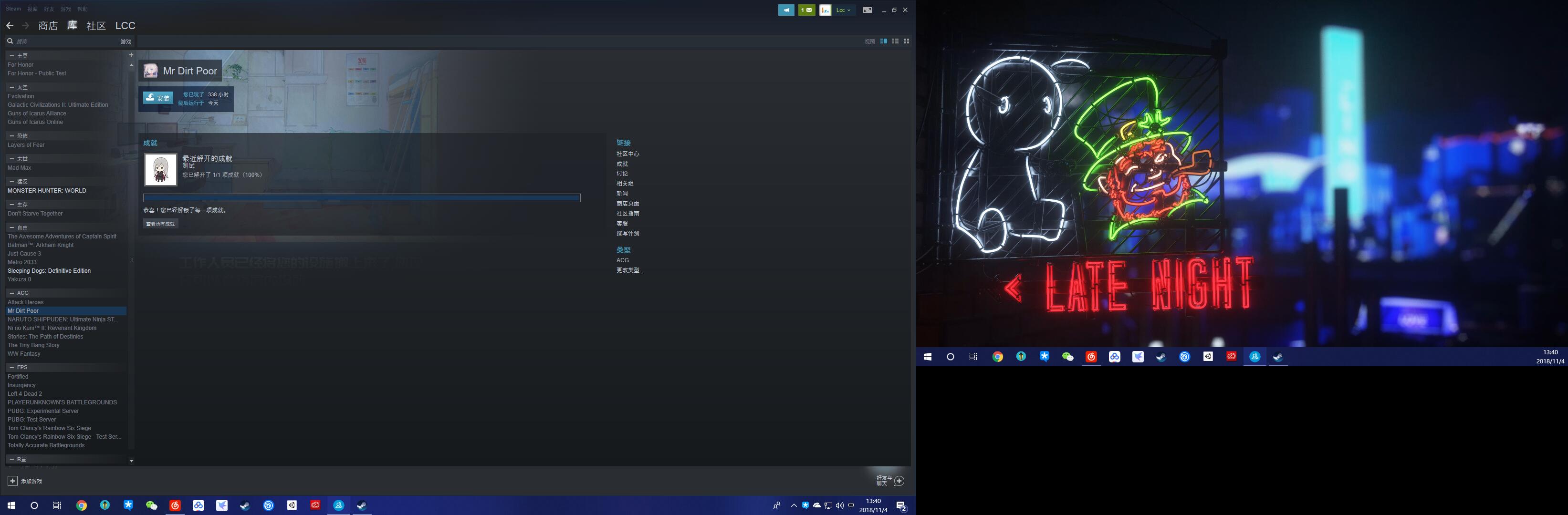Image resolution: width=1568 pixels, height=515 pixels.
Task: Click the game list scroll-down arrow
Action: pyautogui.click(x=131, y=461)
